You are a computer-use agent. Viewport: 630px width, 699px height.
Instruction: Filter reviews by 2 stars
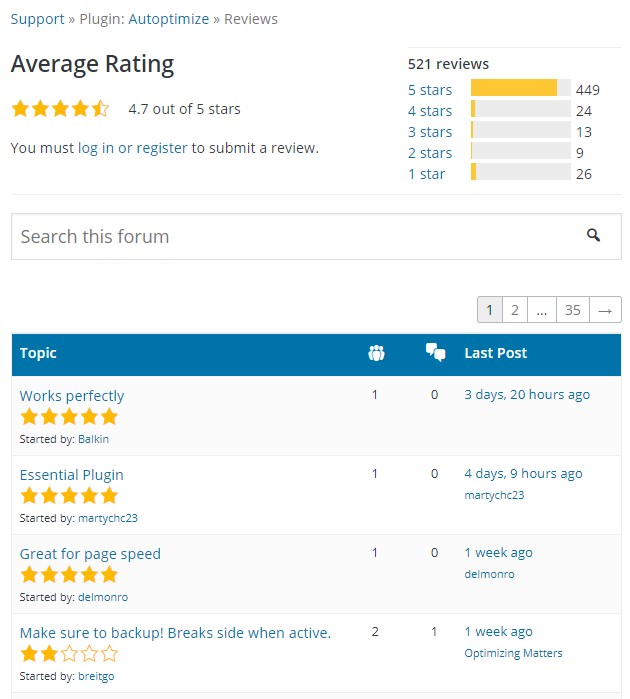430,153
